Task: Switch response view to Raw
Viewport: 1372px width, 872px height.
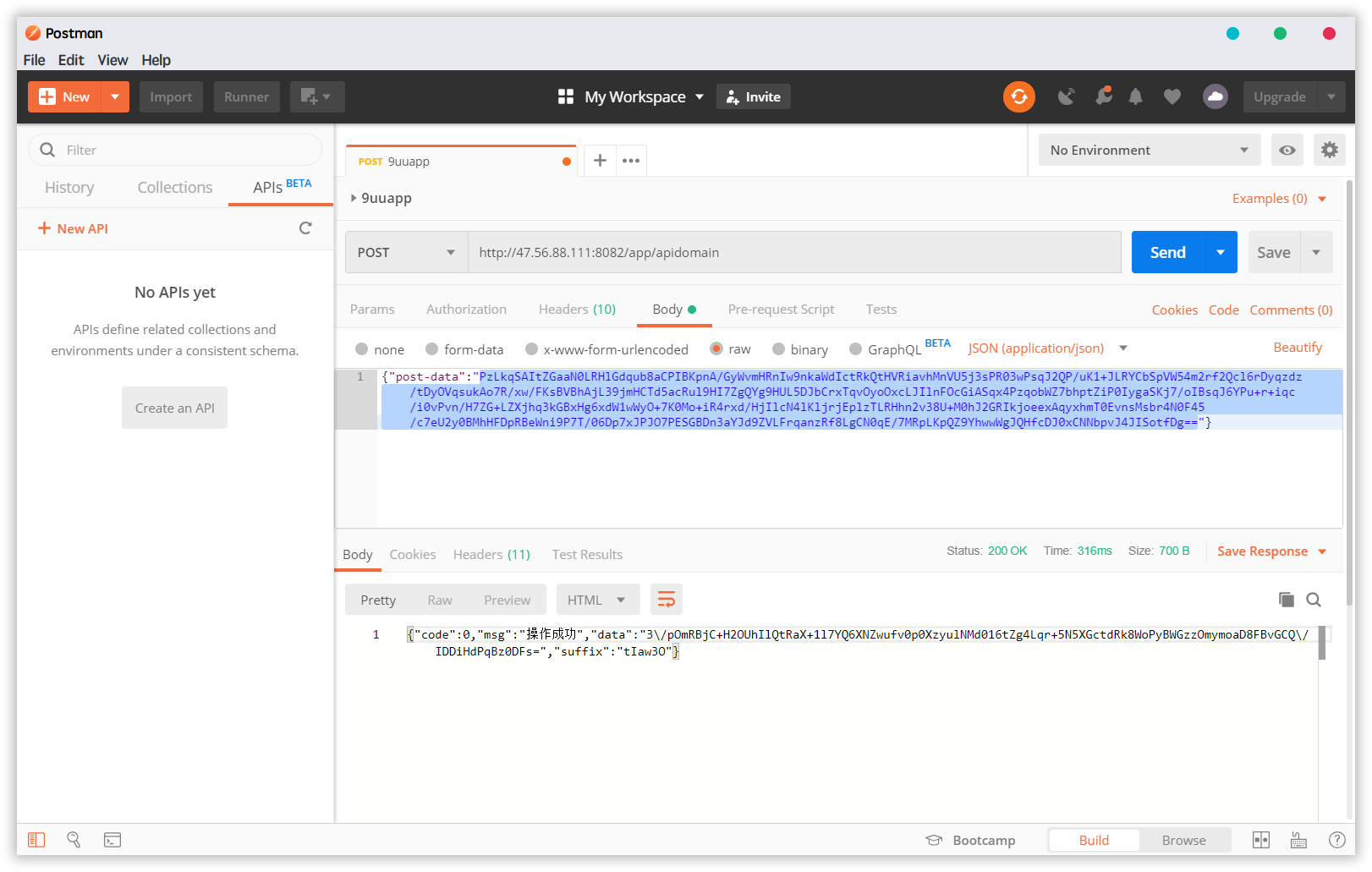Action: tap(440, 600)
